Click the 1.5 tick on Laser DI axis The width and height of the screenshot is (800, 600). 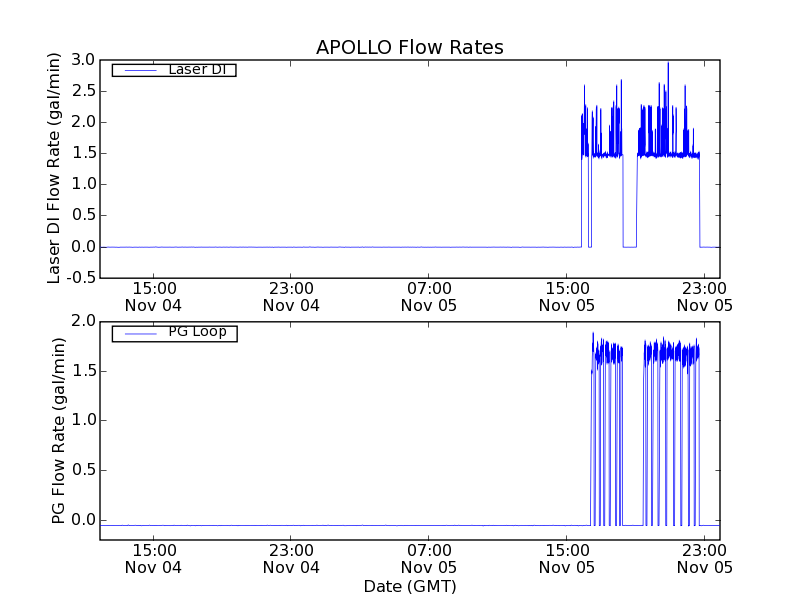83,153
